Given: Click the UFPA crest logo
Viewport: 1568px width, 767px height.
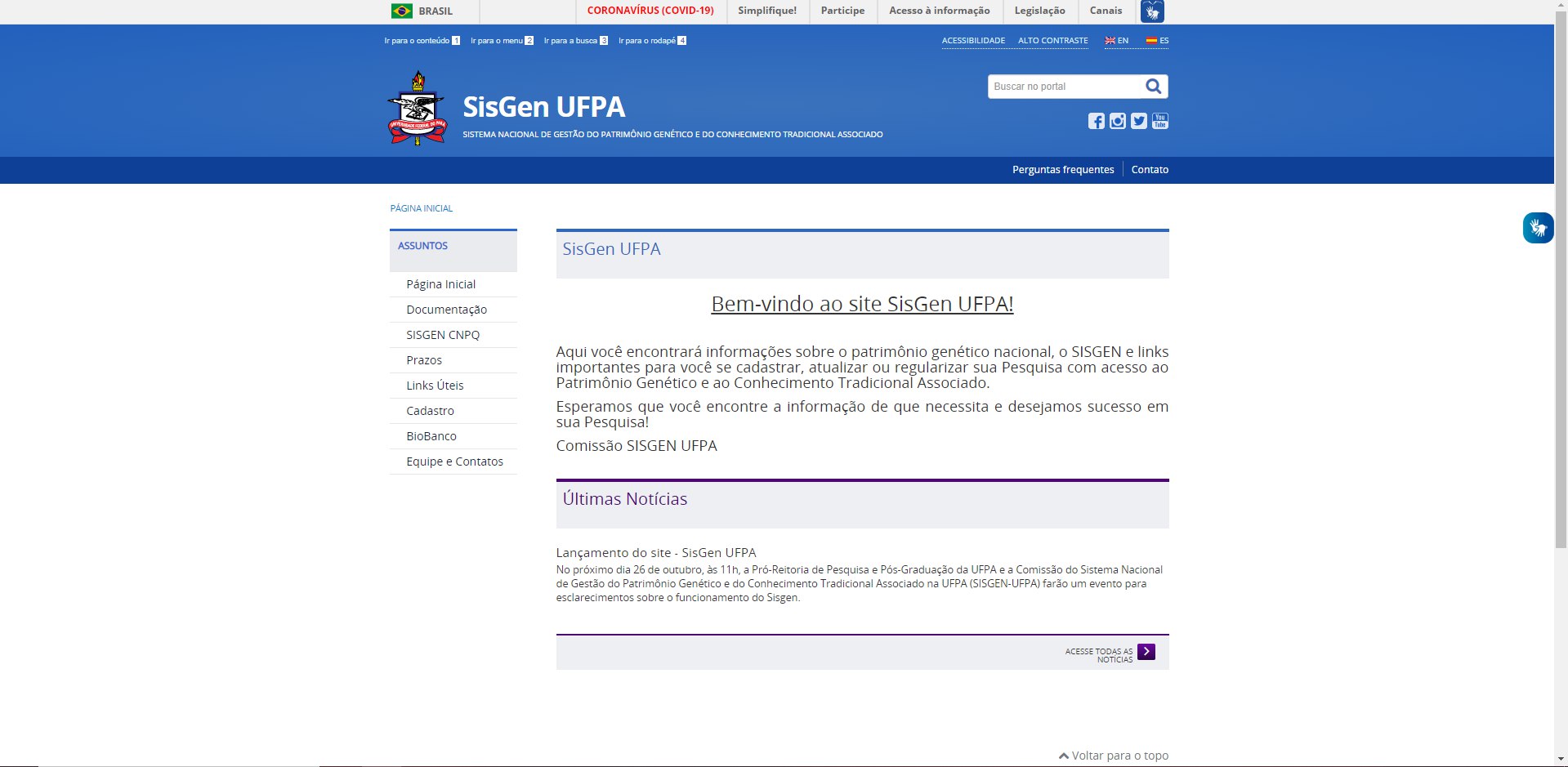Looking at the screenshot, I should 418,109.
